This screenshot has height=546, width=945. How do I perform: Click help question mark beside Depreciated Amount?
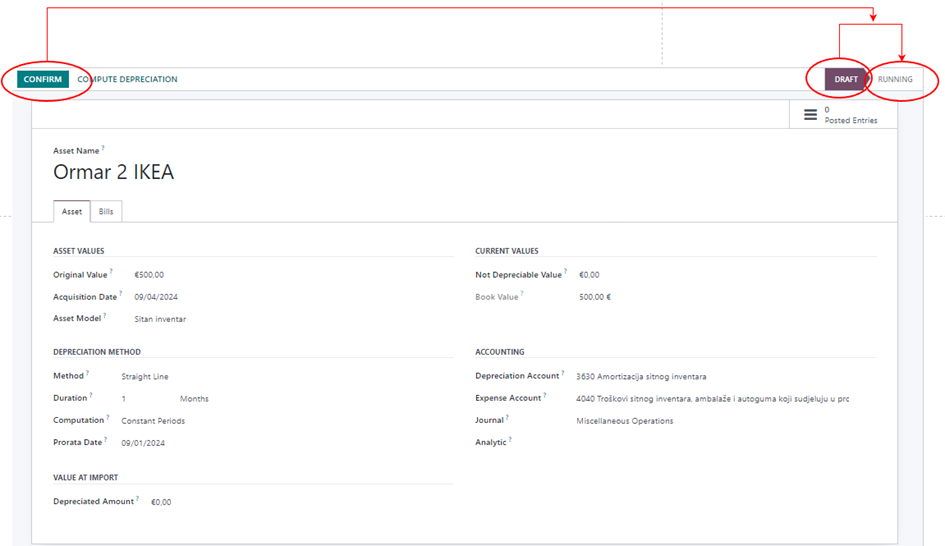(138, 498)
